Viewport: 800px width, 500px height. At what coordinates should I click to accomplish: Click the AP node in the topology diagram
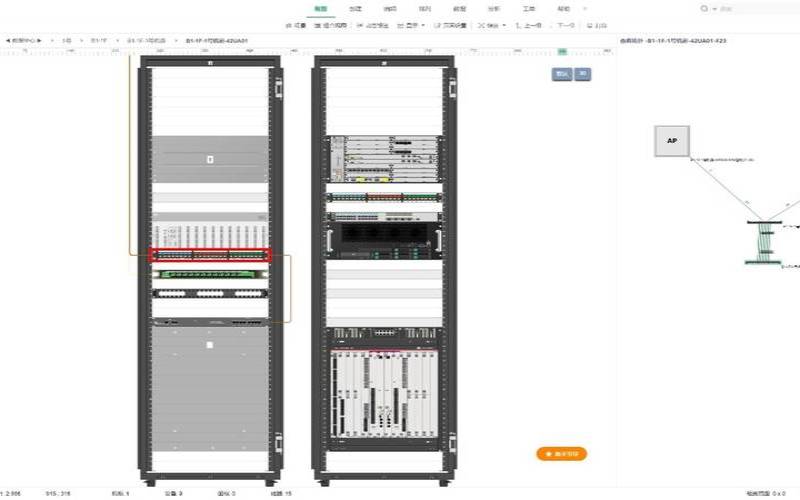pos(671,141)
